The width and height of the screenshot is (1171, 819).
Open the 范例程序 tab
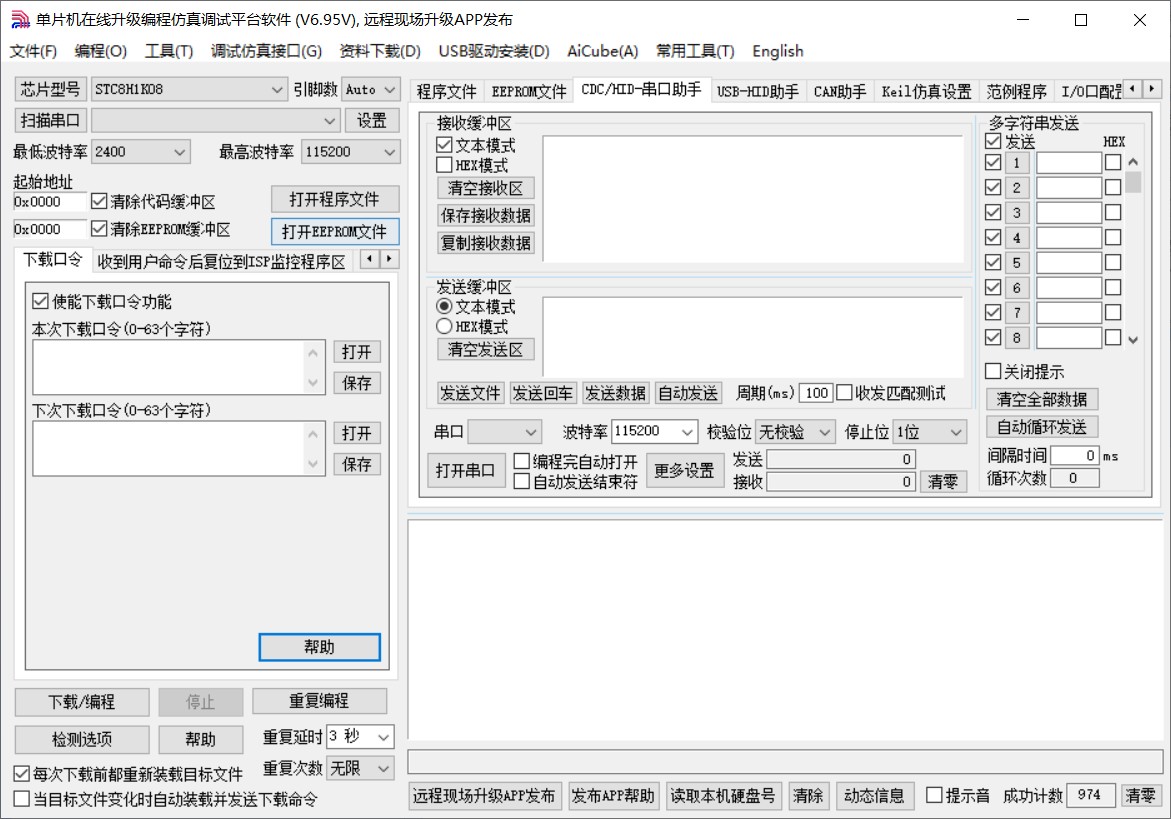1015,90
